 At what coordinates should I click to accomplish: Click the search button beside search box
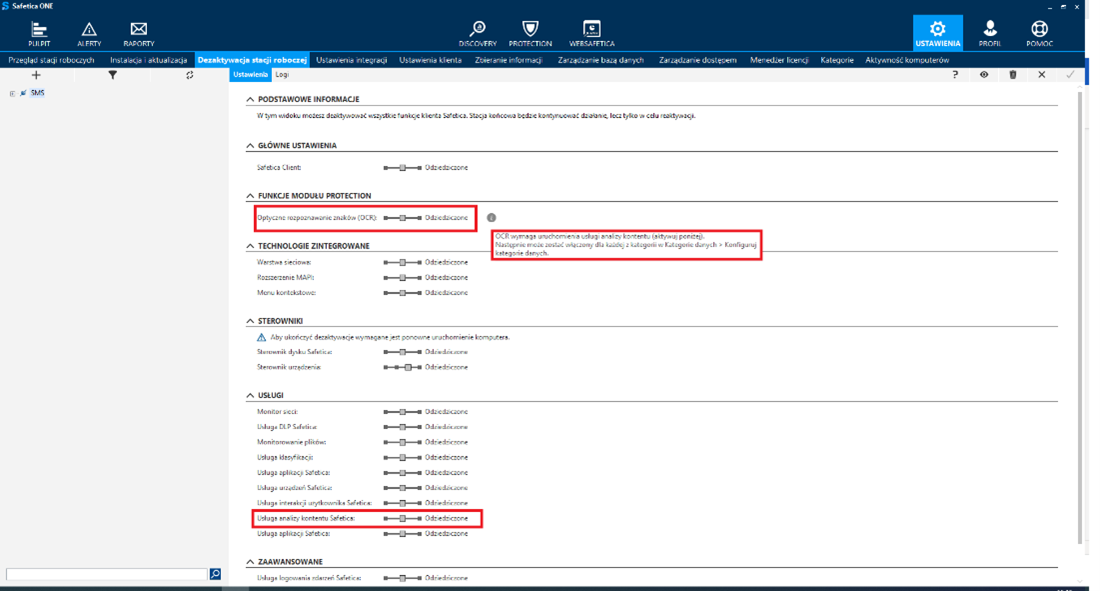[x=215, y=574]
